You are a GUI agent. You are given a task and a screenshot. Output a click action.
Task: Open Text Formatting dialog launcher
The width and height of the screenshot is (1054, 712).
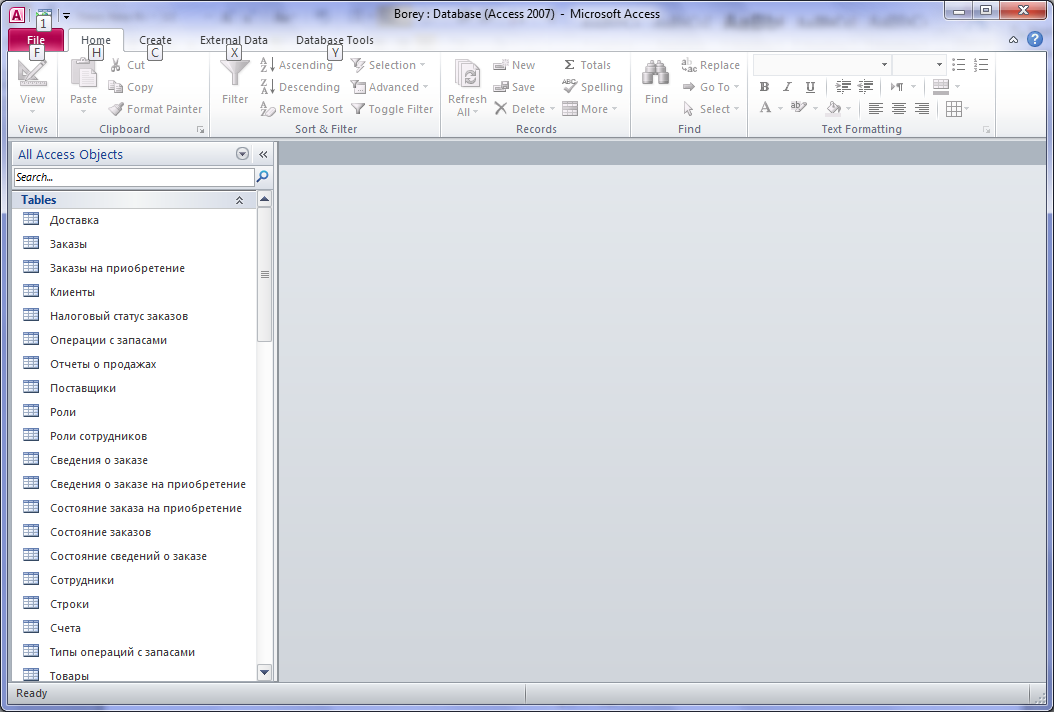986,130
